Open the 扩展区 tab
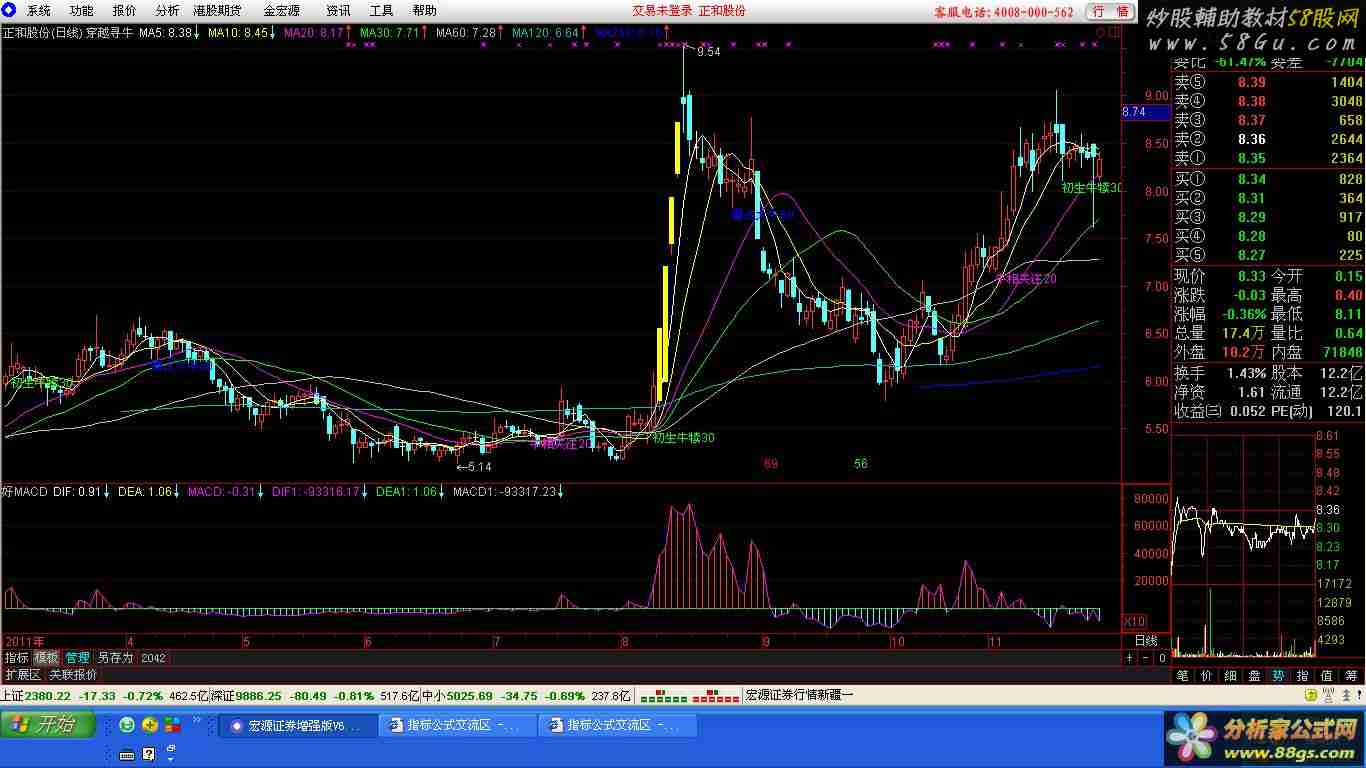Viewport: 1366px width, 768px height. (22, 675)
